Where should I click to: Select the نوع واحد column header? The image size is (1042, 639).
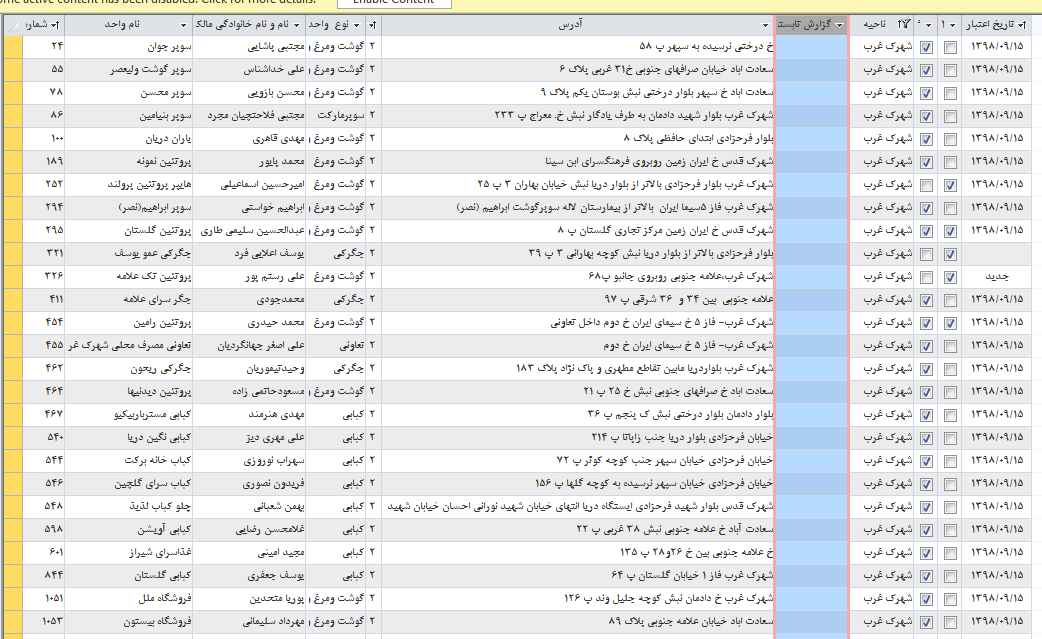pyautogui.click(x=336, y=25)
